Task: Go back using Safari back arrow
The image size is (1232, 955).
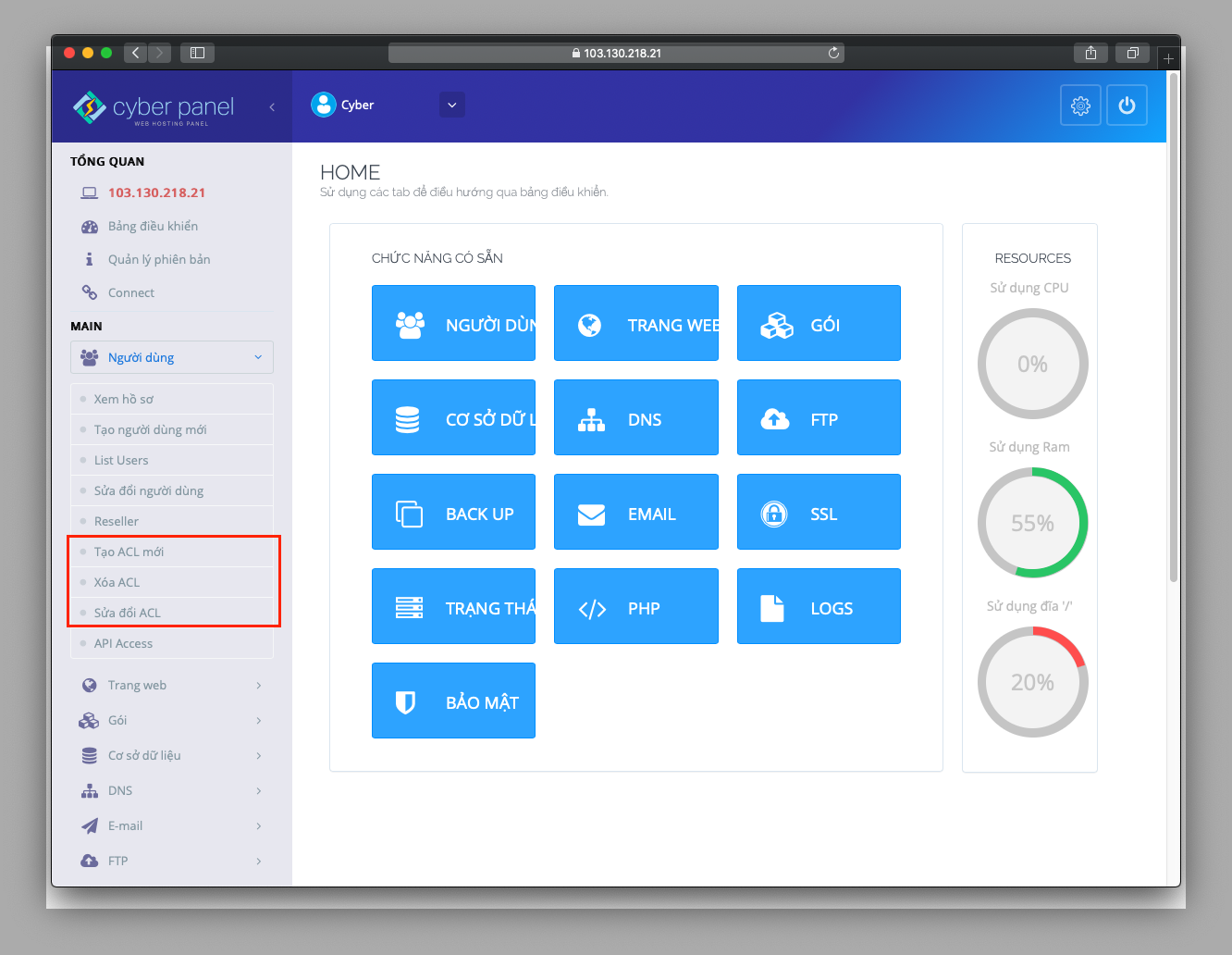Action: [136, 53]
